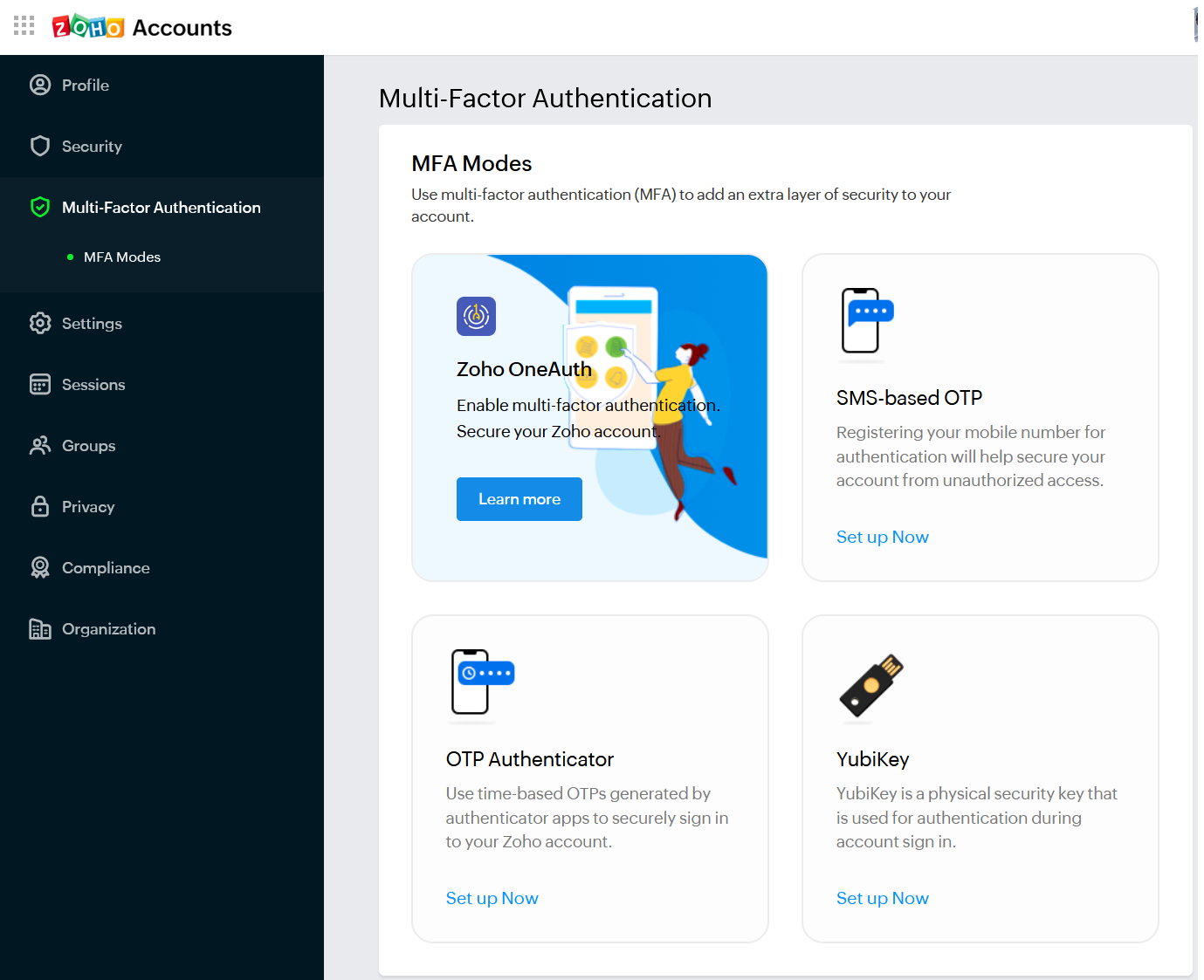The height and width of the screenshot is (980, 1204).
Task: Open the Settings gear icon
Action: click(40, 323)
